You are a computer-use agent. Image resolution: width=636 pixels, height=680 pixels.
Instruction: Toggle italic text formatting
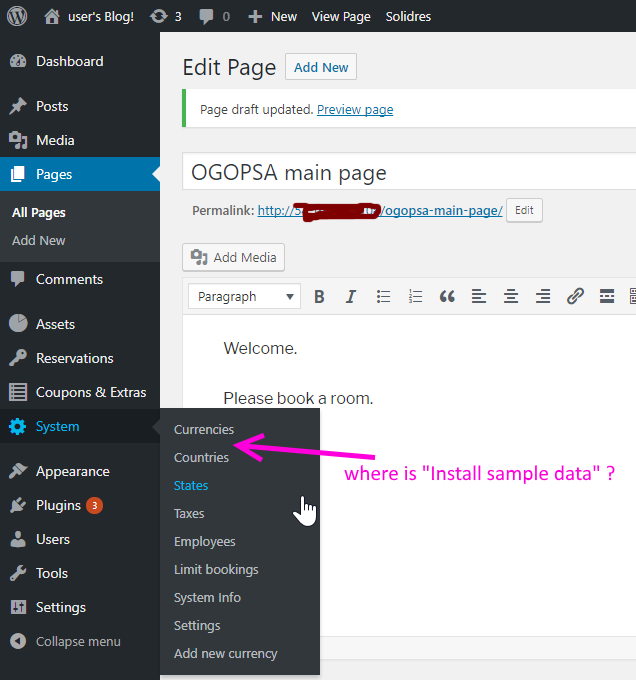tap(351, 297)
